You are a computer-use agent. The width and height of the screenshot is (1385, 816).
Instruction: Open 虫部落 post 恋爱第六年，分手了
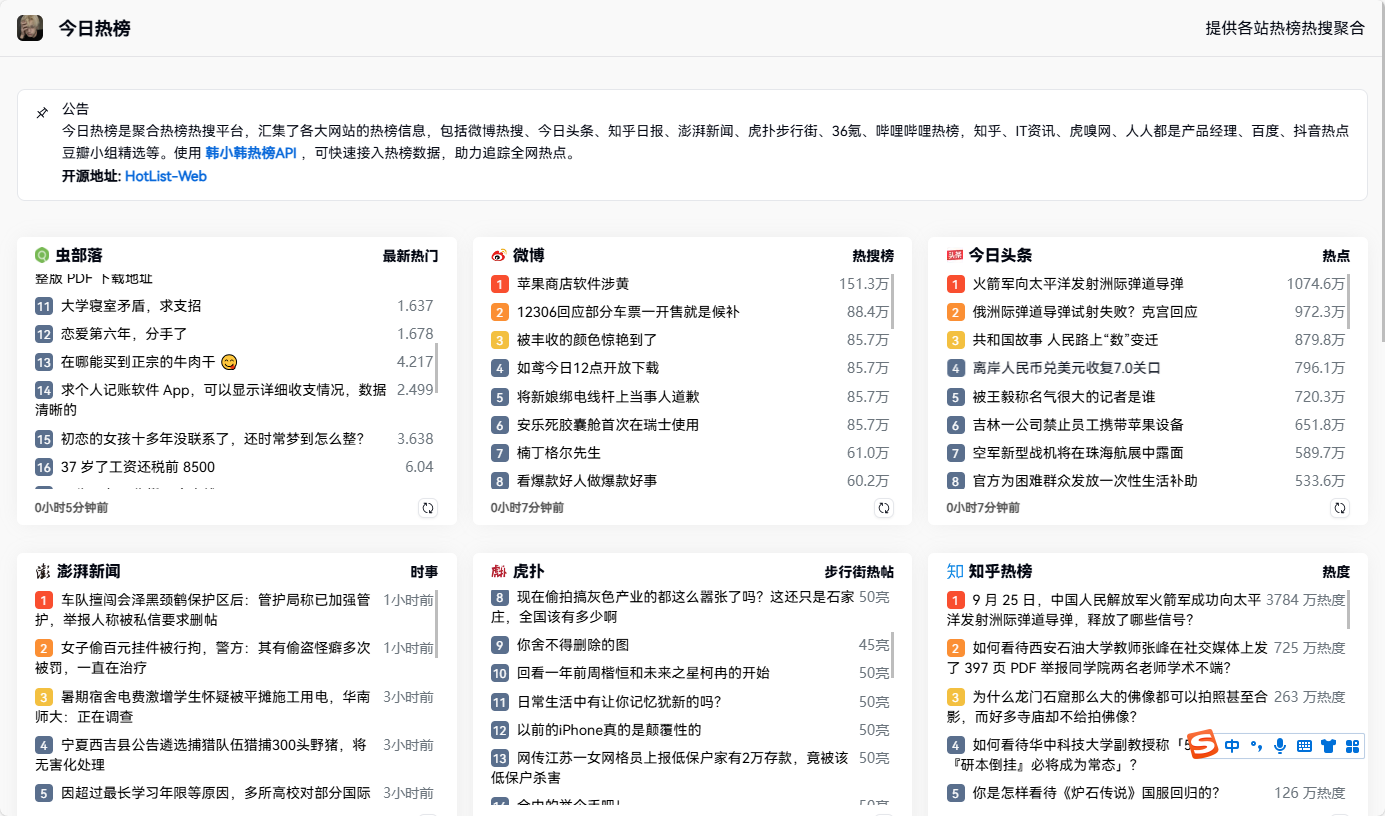click(x=124, y=334)
